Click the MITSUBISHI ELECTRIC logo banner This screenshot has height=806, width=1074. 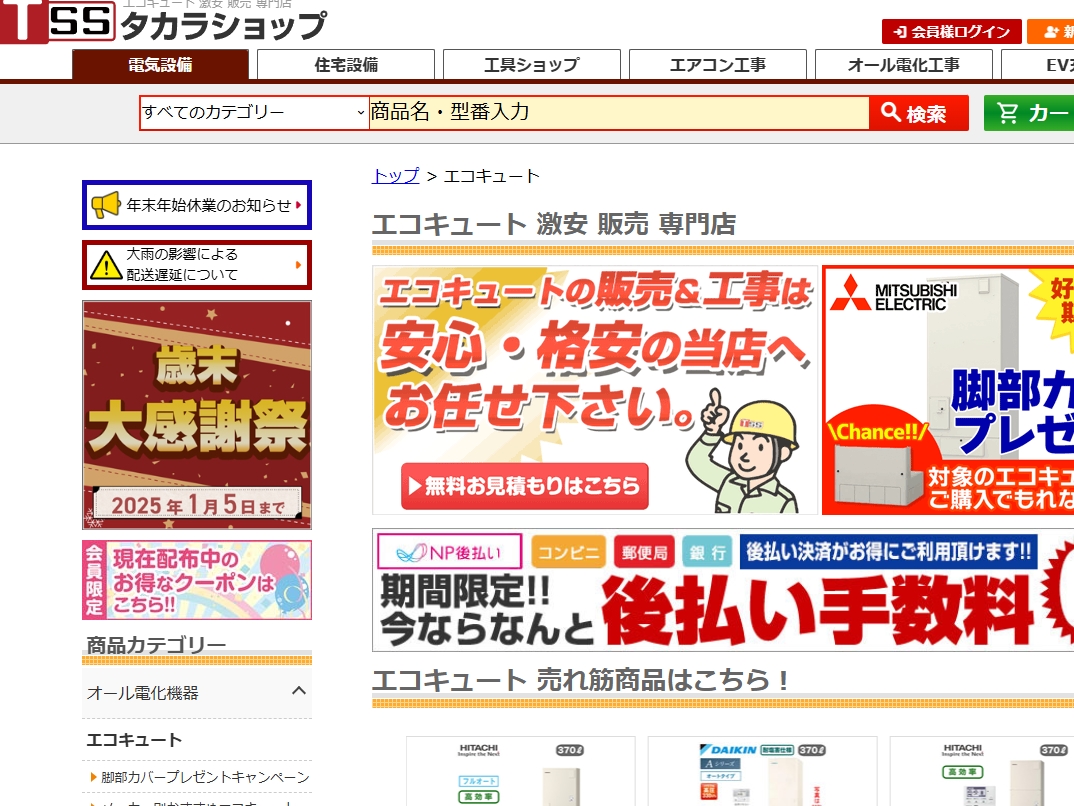(x=889, y=295)
